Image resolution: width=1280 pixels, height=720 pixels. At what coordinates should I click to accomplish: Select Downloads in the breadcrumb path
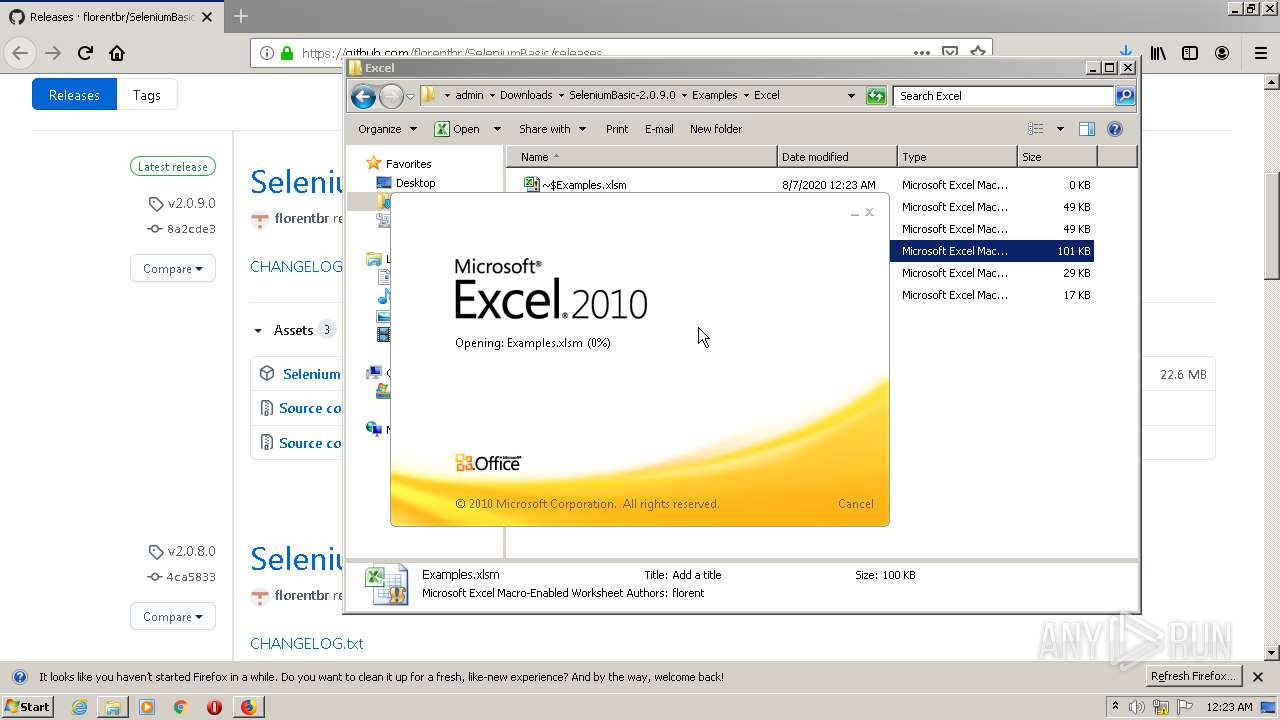tap(526, 96)
